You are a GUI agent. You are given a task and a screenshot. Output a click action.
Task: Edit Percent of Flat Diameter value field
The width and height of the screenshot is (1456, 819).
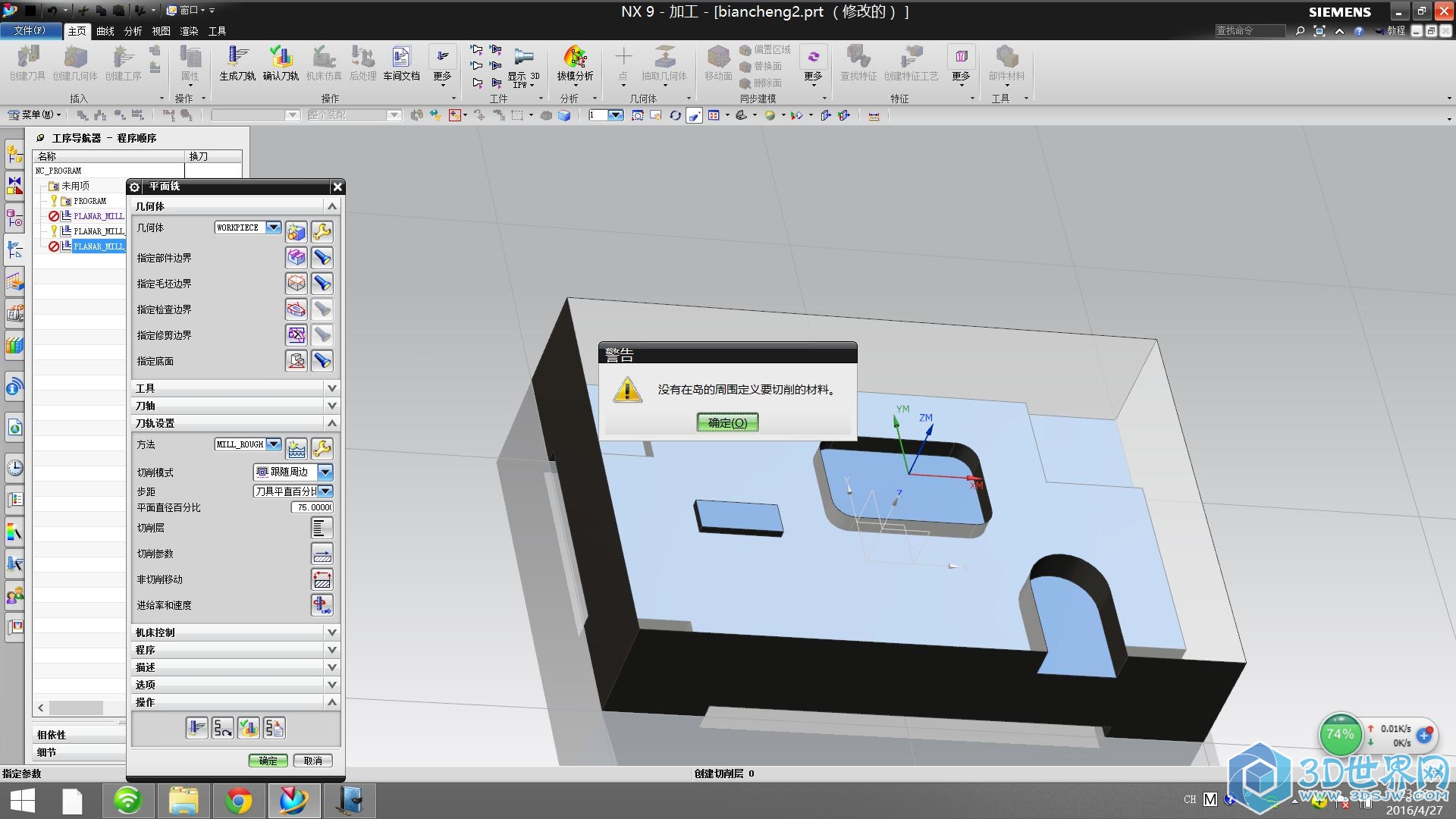point(312,507)
